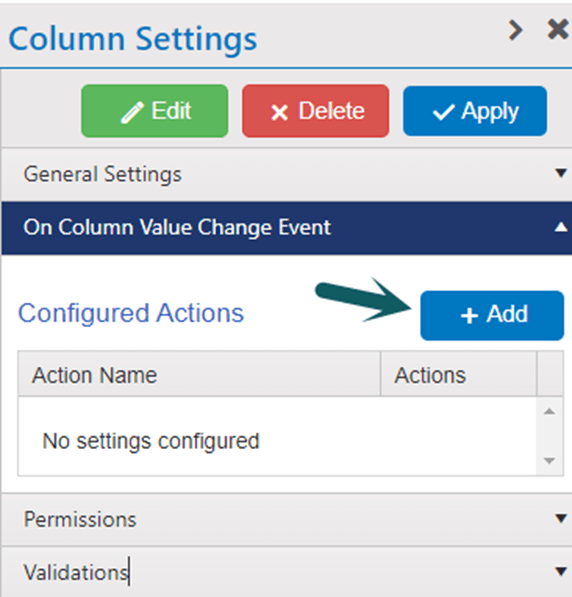Click the pencil icon on Edit button
The height and width of the screenshot is (597, 572).
click(x=132, y=113)
